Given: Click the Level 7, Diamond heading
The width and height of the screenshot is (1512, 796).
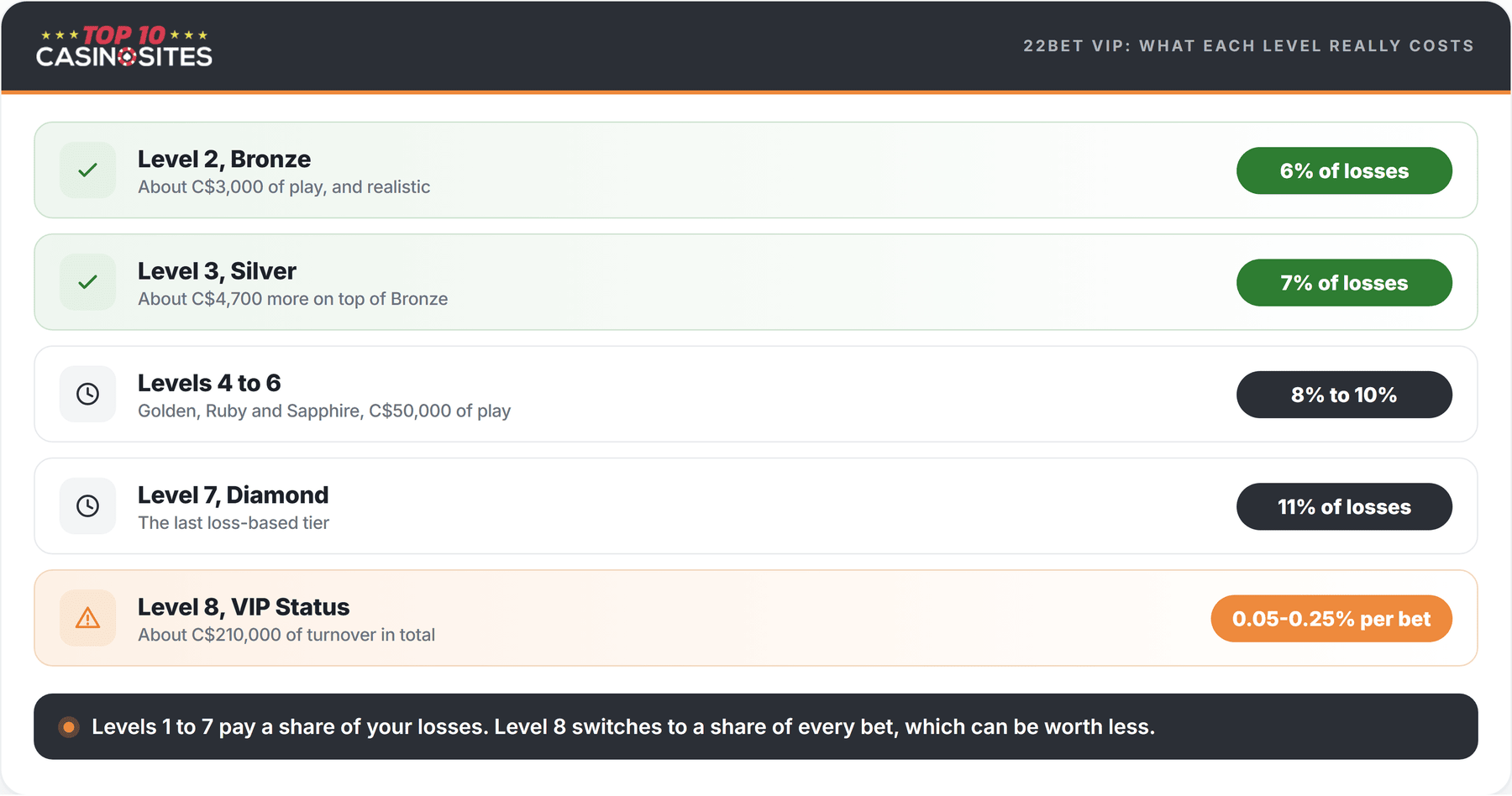Looking at the screenshot, I should [x=233, y=495].
